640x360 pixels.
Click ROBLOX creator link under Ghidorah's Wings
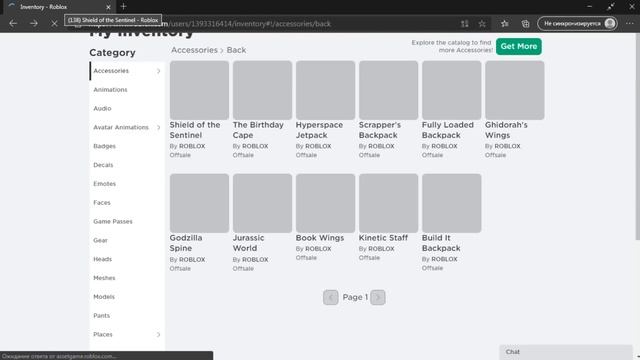pos(507,146)
